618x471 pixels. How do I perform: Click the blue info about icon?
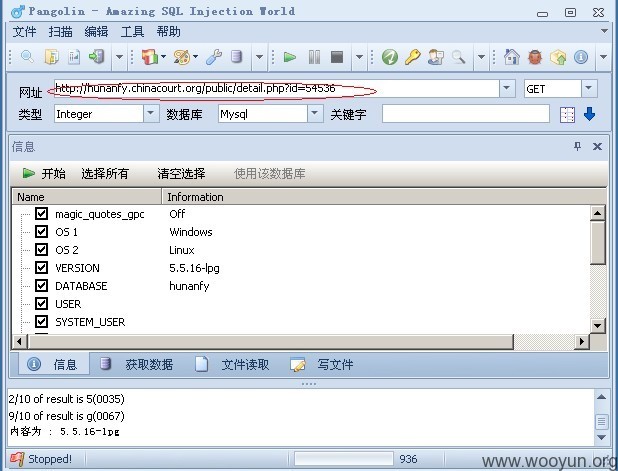[x=581, y=57]
